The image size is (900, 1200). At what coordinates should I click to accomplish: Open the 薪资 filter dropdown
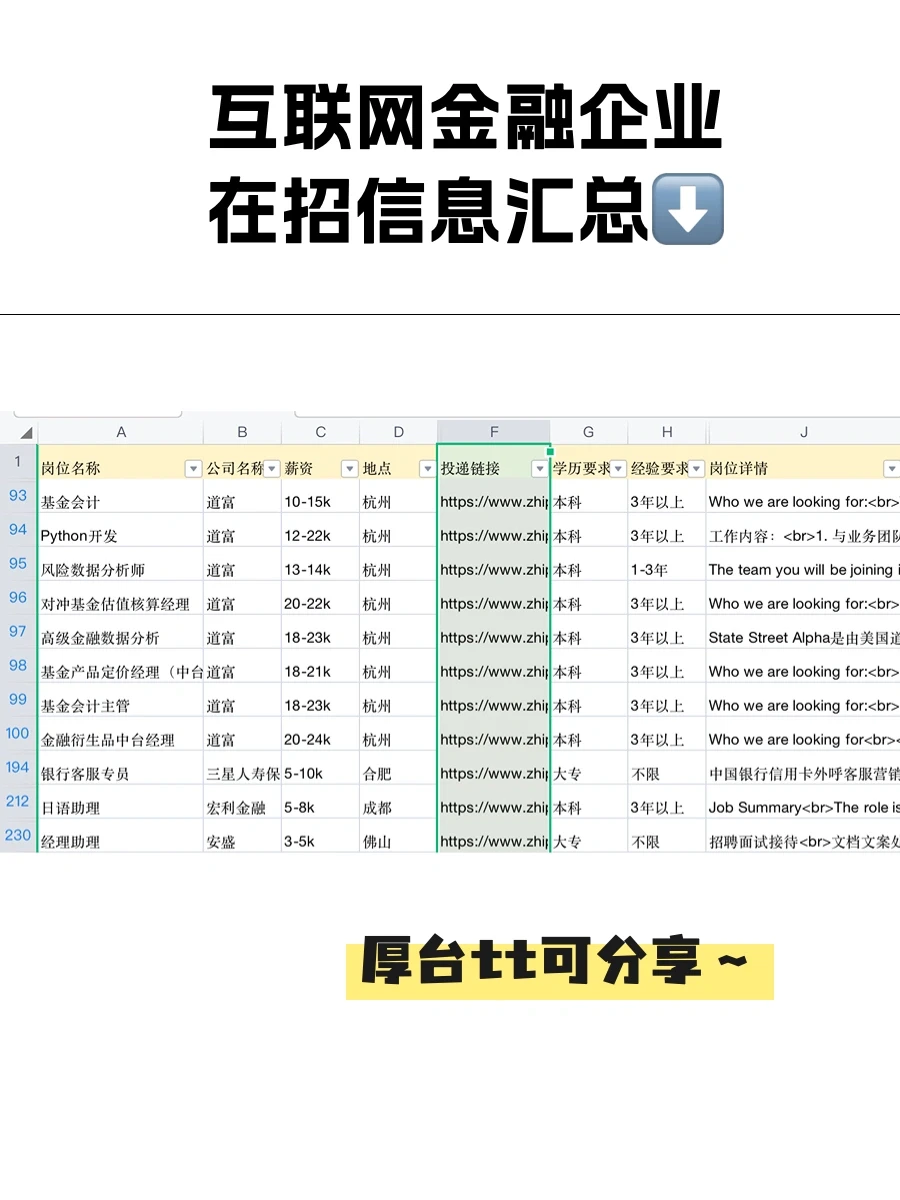tap(349, 468)
